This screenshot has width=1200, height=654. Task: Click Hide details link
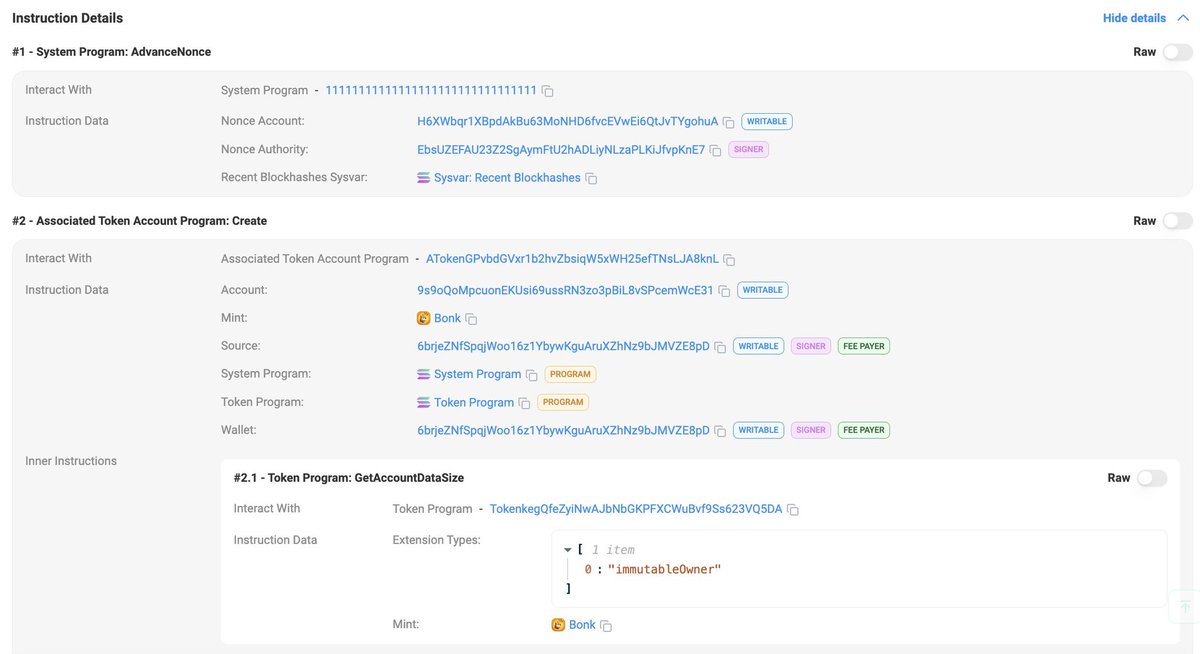click(1134, 18)
